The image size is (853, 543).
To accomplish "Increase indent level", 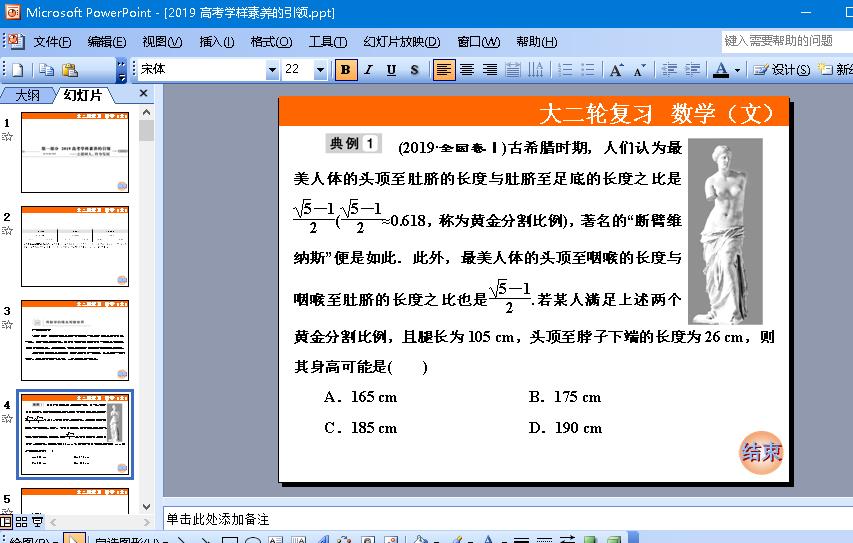I will tap(692, 70).
